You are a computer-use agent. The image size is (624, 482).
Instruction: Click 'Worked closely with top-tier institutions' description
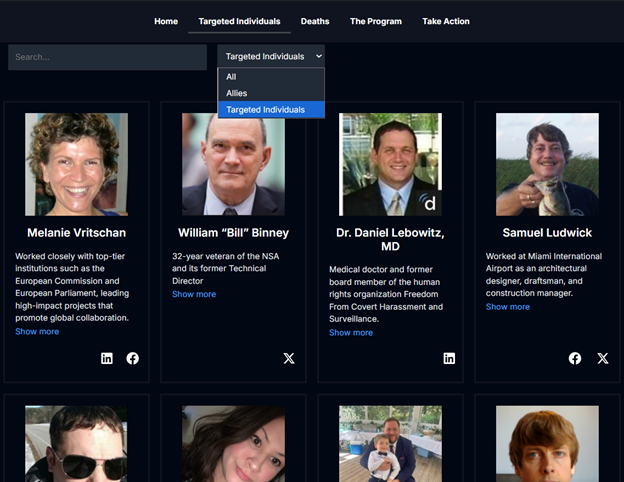point(72,287)
